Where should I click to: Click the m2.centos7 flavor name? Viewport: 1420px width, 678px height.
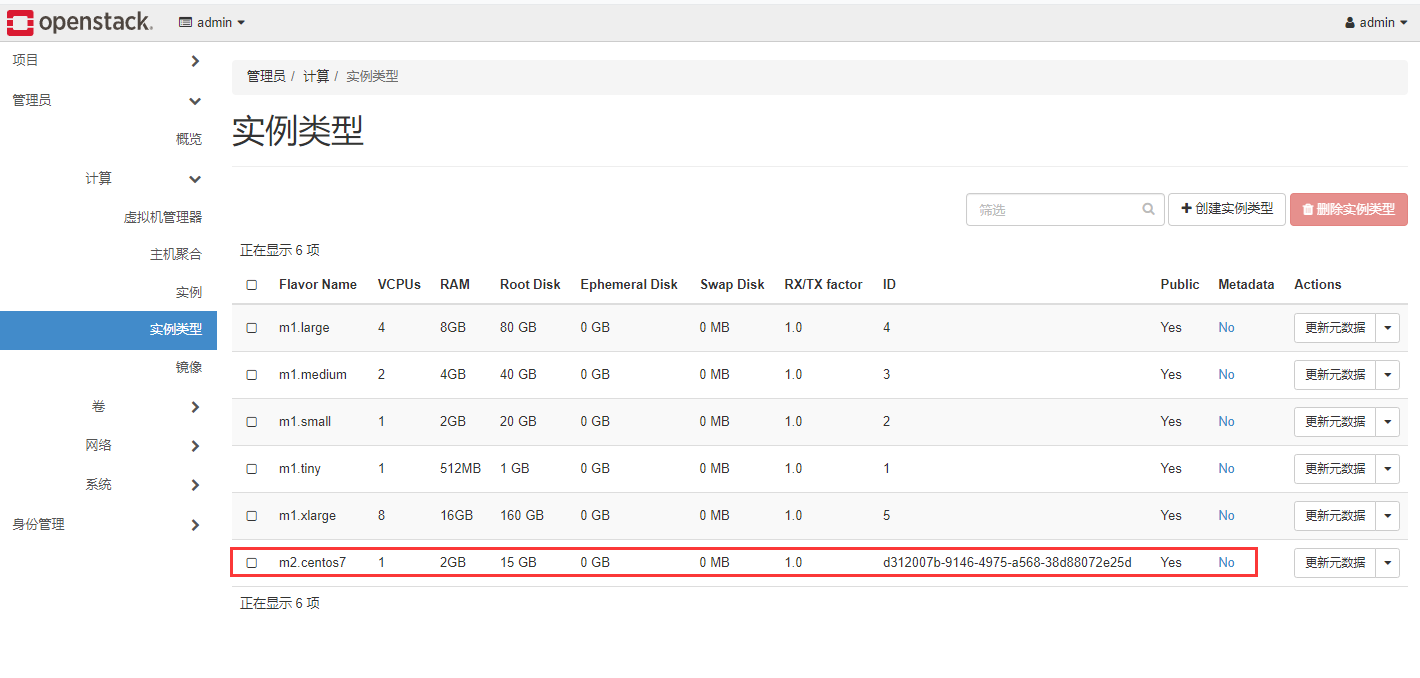pos(312,563)
